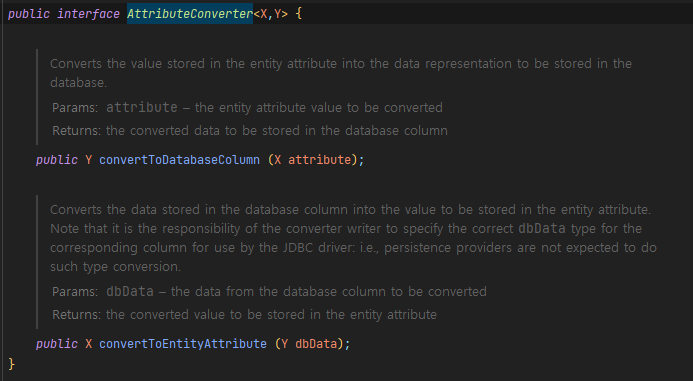This screenshot has width=693, height=381.
Task: Click the attribute parameter in convertToDatabaseColumn signature
Action: pos(320,160)
